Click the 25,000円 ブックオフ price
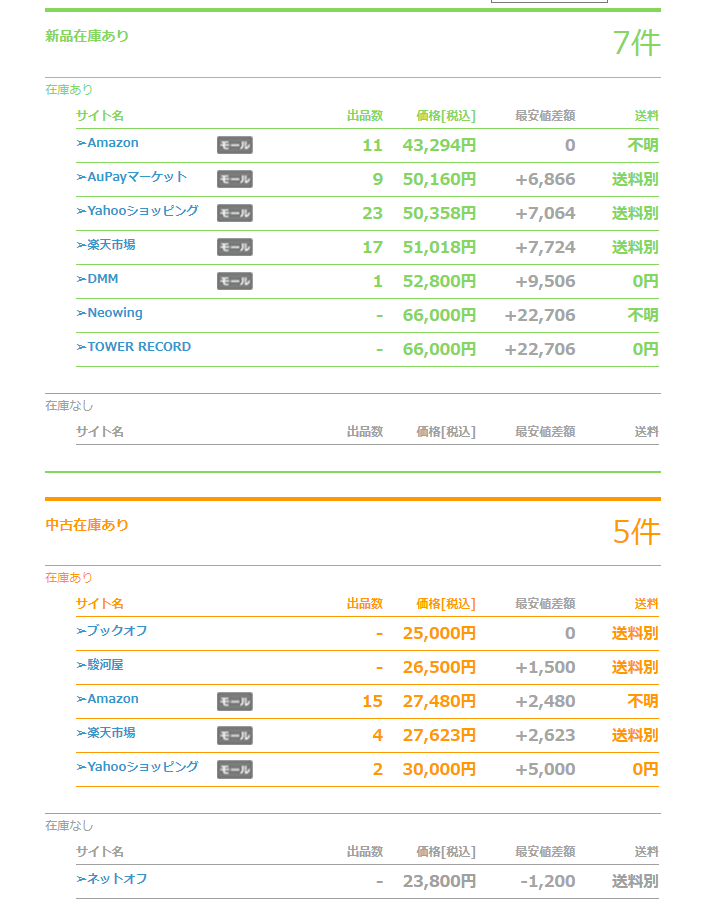Viewport: 706px width, 904px height. [x=439, y=634]
